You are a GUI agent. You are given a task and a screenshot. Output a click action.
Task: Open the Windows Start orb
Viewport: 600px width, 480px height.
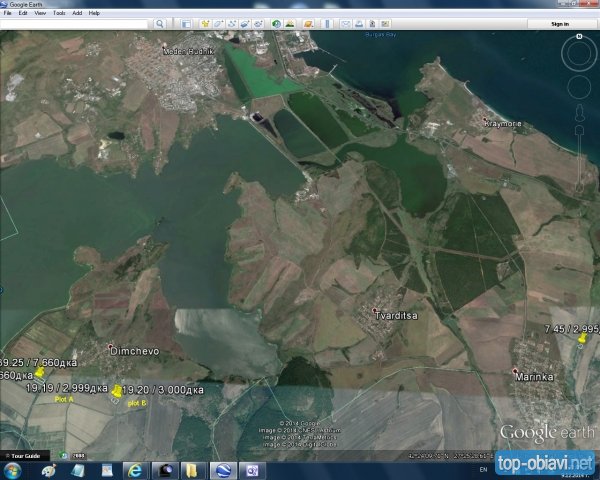pyautogui.click(x=12, y=470)
